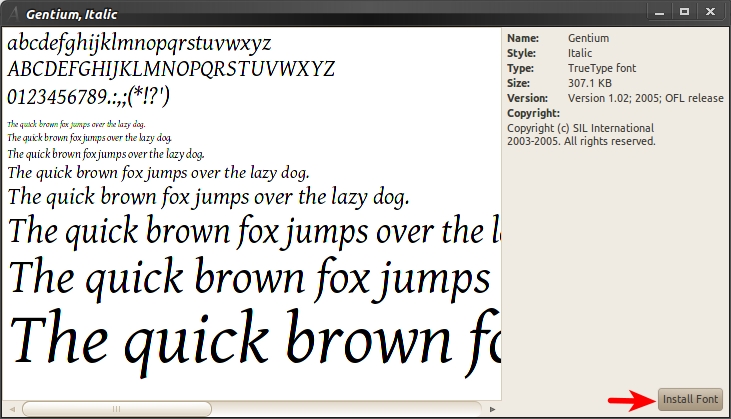Click the "TrueType font" type value

click(602, 68)
